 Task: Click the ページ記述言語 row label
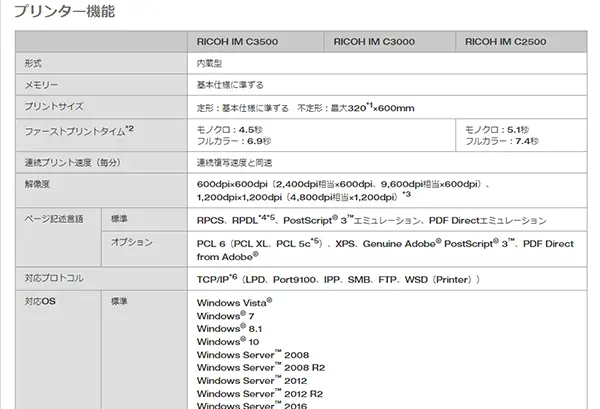point(54,219)
